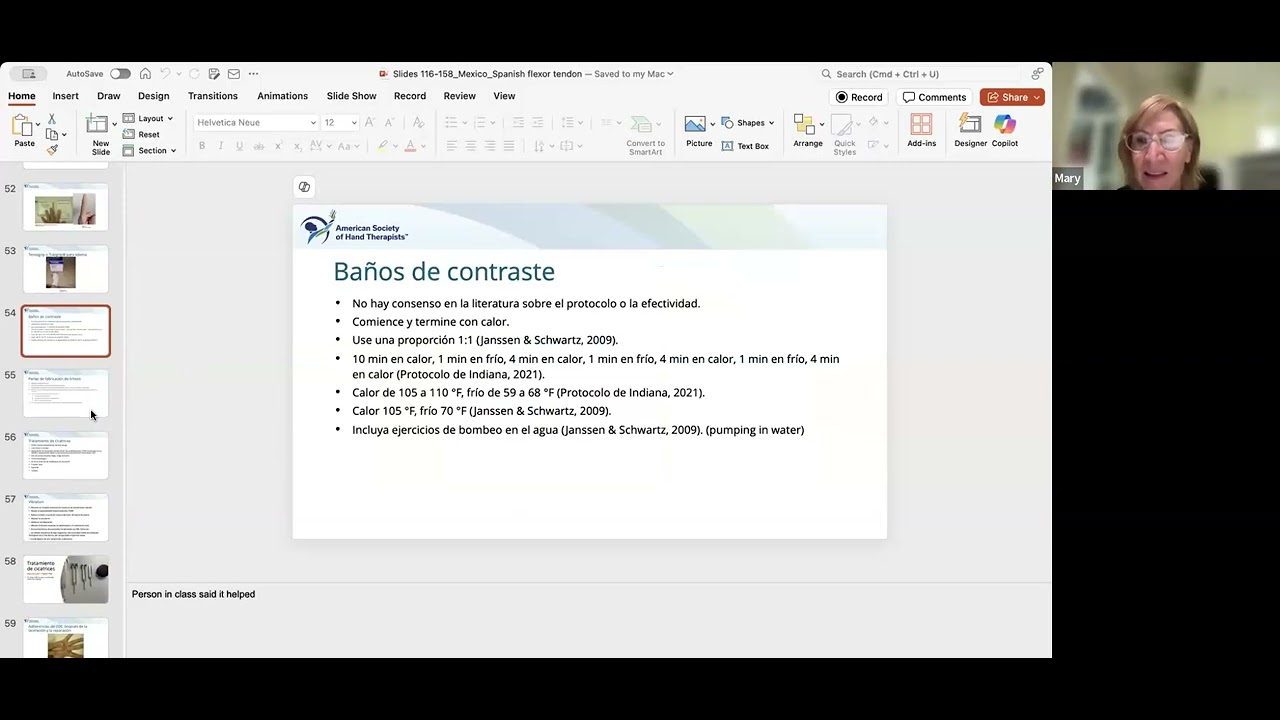Switch to the Slide Show tab
1280x720 pixels.
coord(352,96)
